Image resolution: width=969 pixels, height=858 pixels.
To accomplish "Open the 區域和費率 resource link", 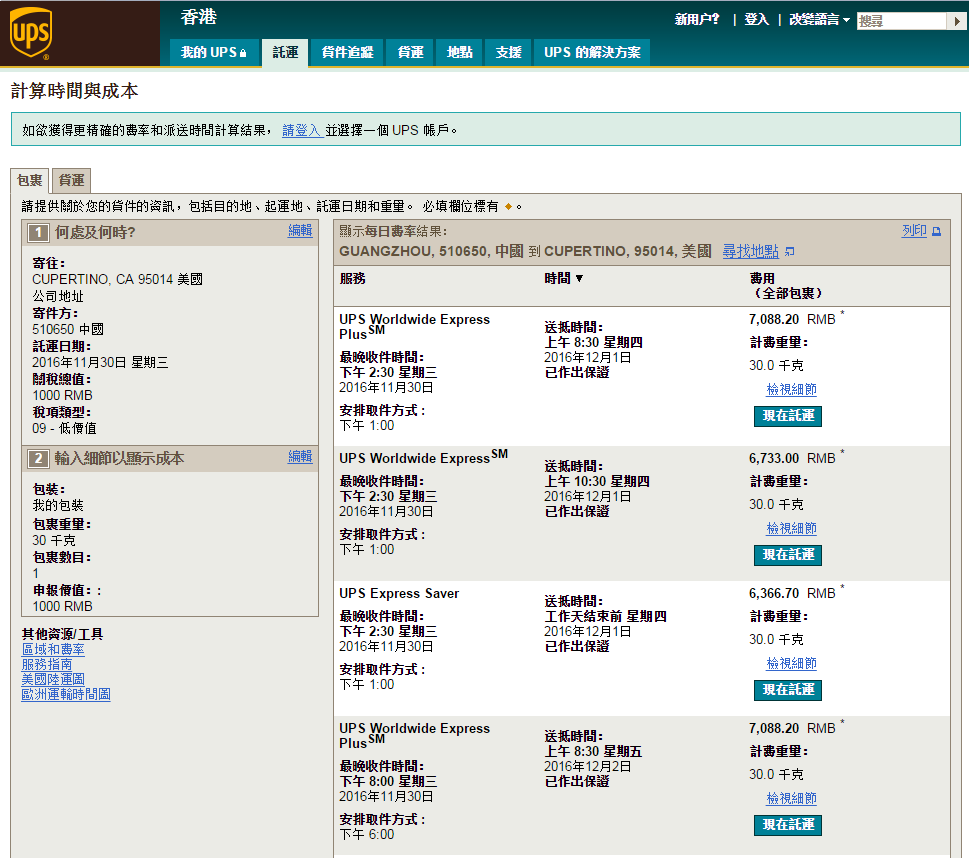I will pos(53,649).
